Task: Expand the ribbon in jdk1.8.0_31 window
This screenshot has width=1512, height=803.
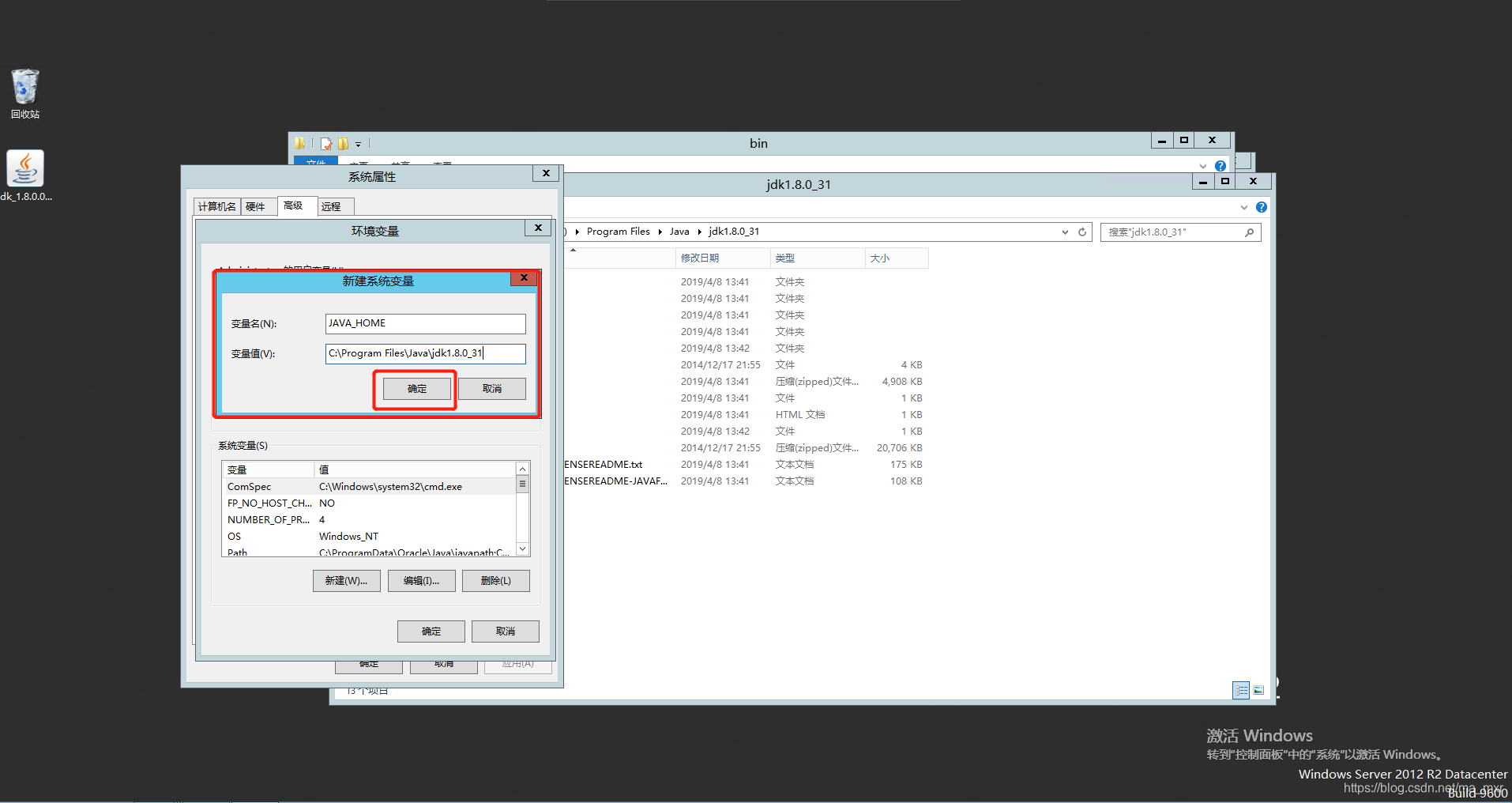Action: point(1244,207)
